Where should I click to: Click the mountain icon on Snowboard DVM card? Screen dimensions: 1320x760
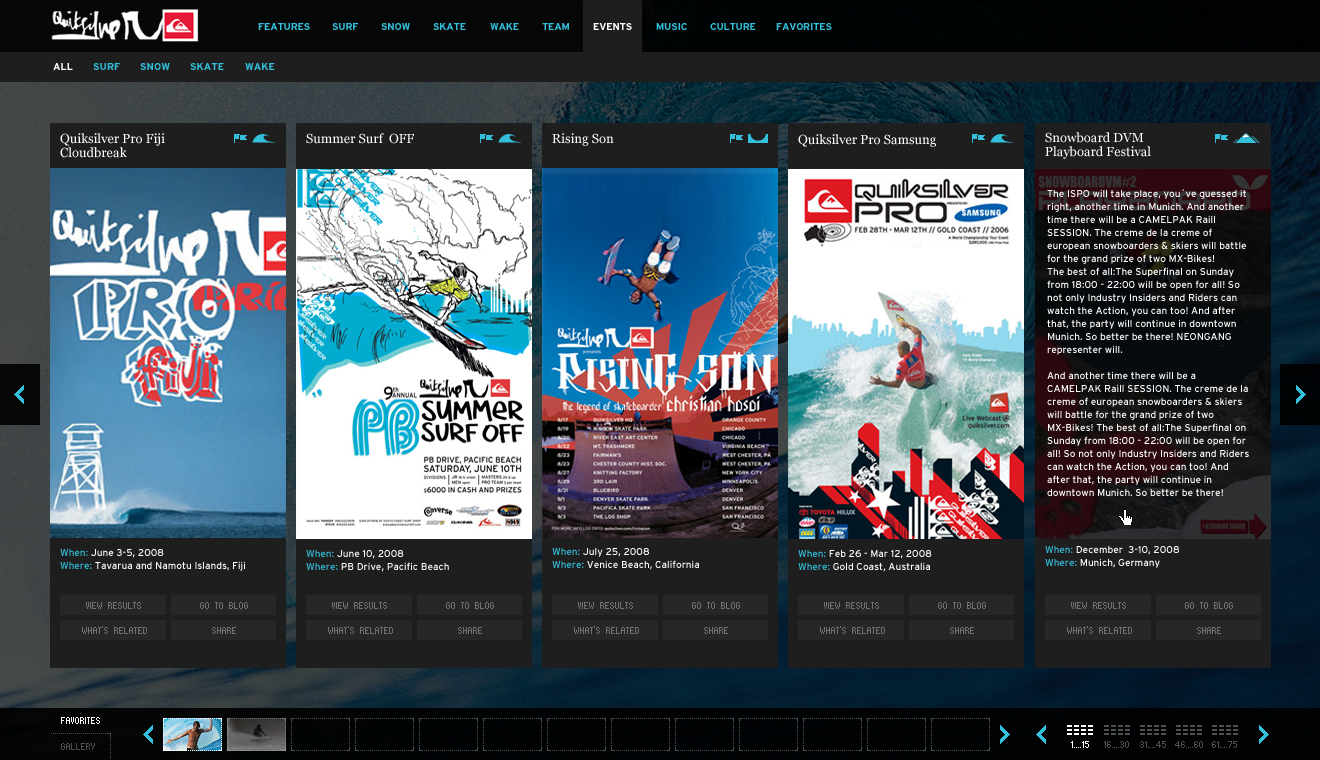click(1246, 139)
